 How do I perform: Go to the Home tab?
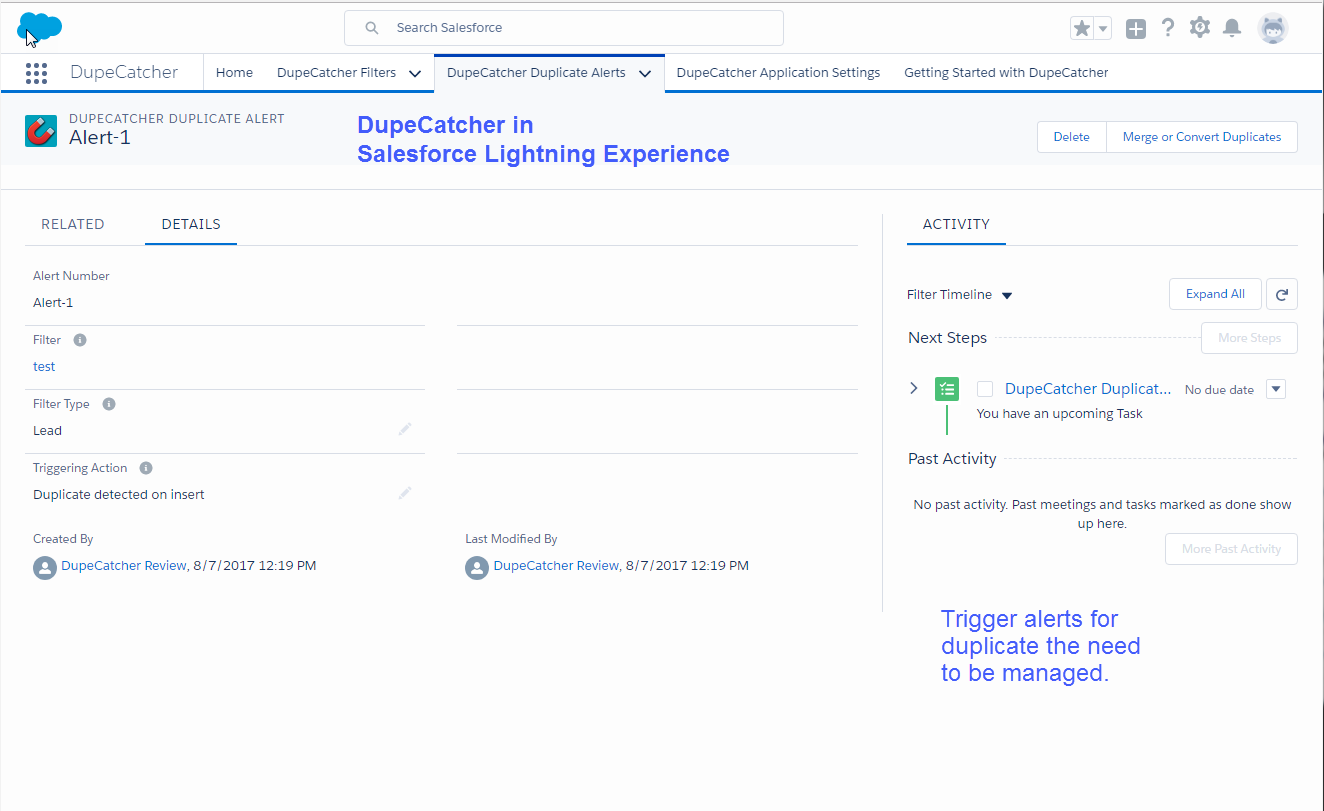click(x=234, y=73)
